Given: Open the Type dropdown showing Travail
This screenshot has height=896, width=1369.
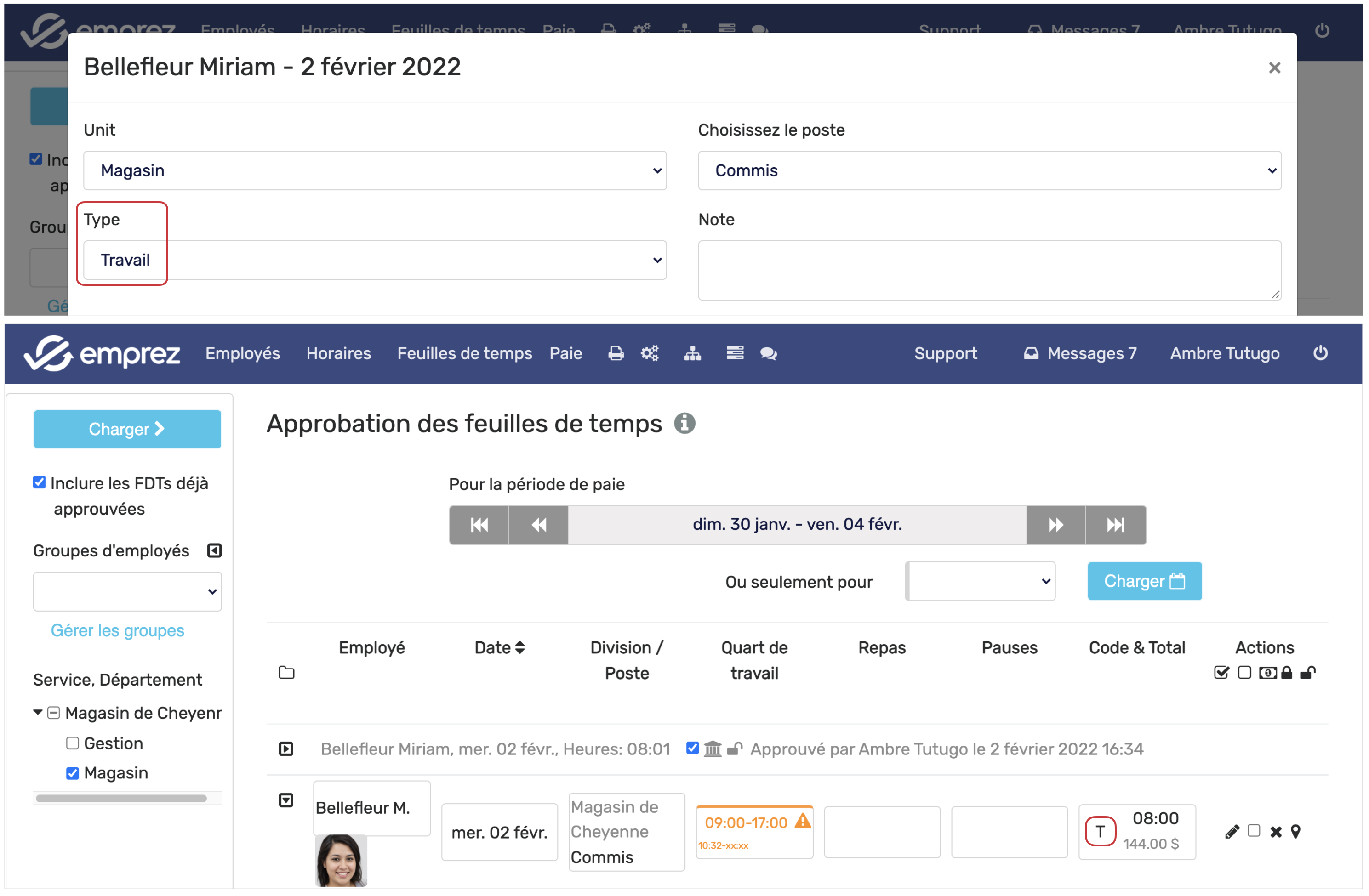Looking at the screenshot, I should (375, 260).
